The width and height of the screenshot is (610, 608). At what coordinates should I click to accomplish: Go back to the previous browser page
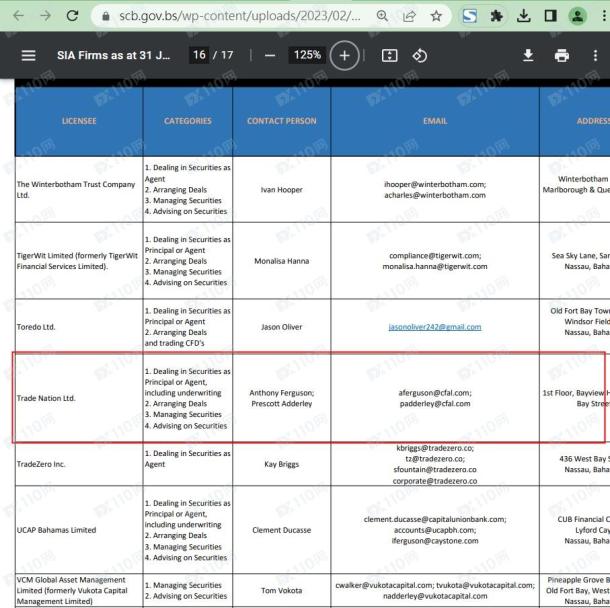coord(18,16)
